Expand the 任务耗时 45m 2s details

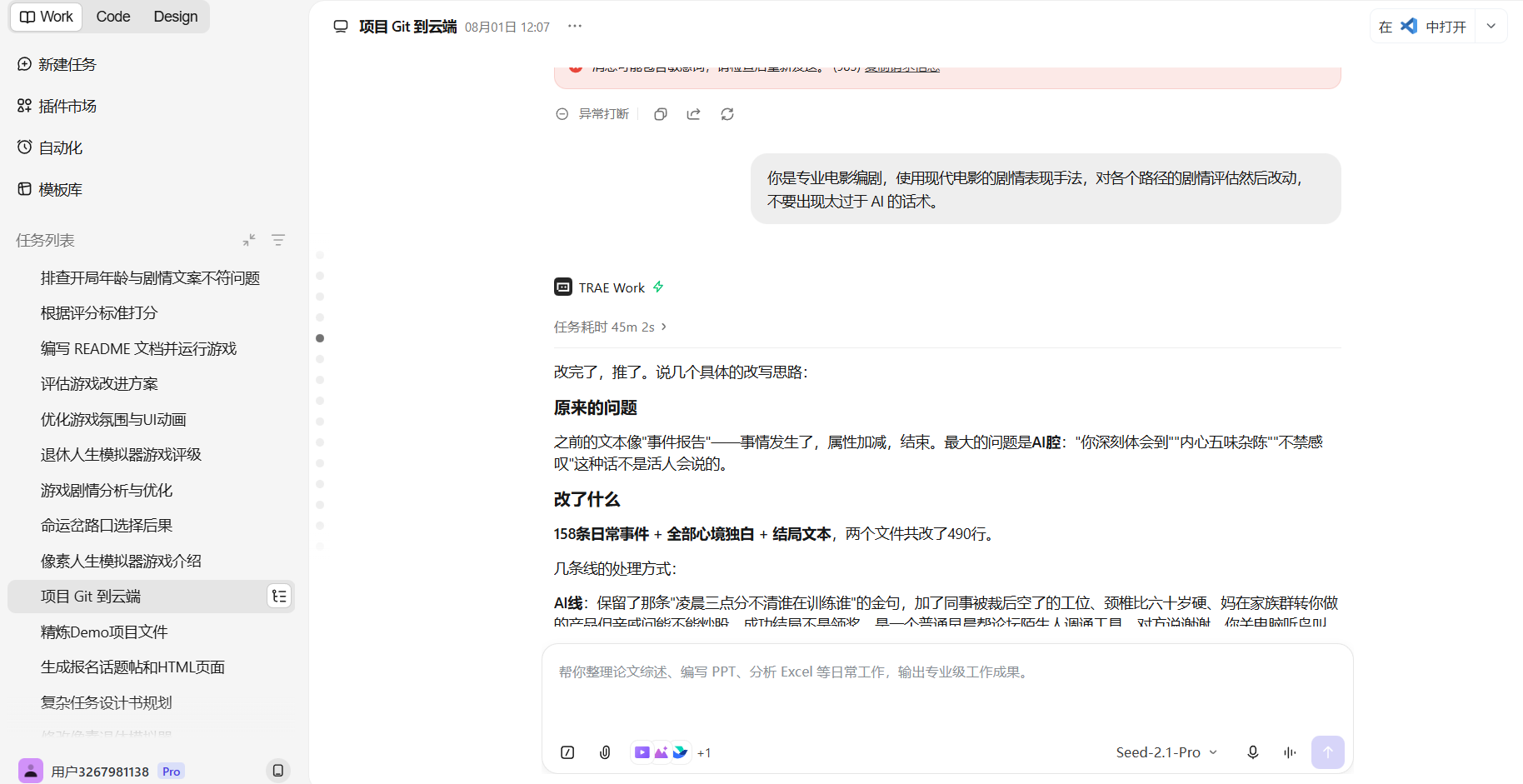611,327
